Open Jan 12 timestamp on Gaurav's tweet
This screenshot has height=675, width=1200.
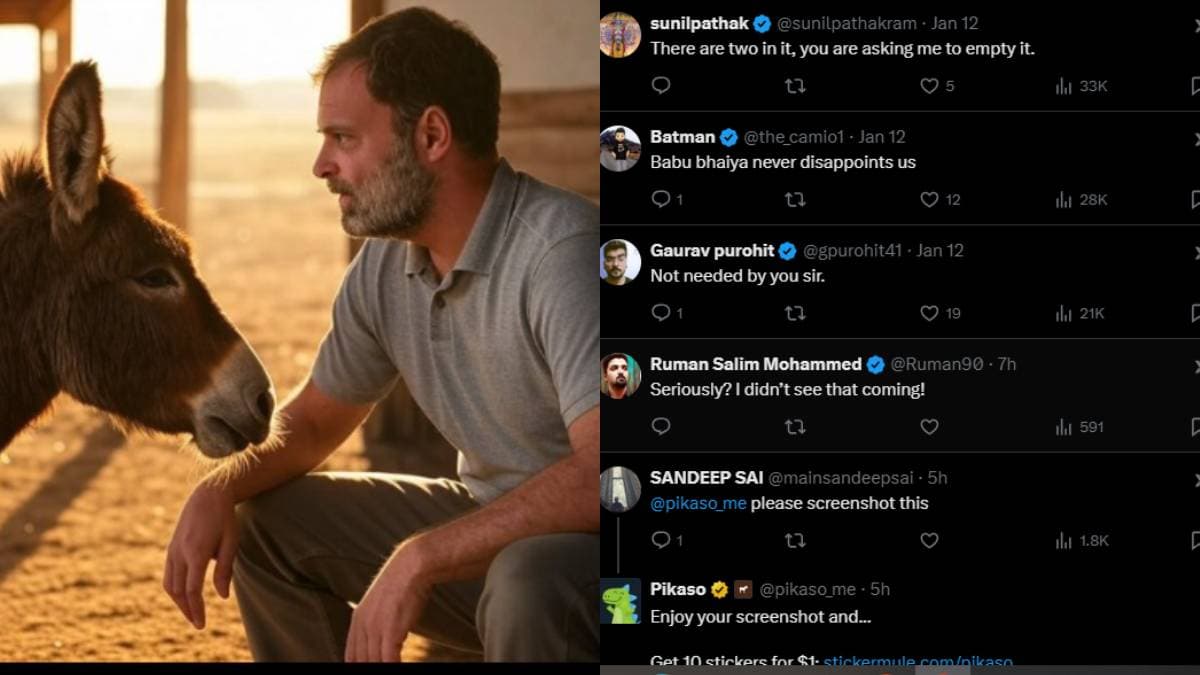click(x=941, y=250)
